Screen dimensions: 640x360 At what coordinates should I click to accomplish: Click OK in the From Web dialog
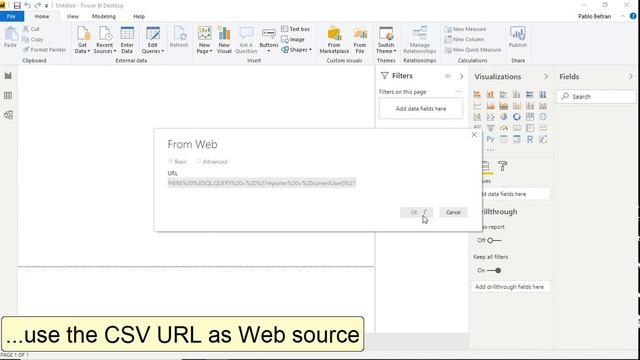[x=416, y=212]
